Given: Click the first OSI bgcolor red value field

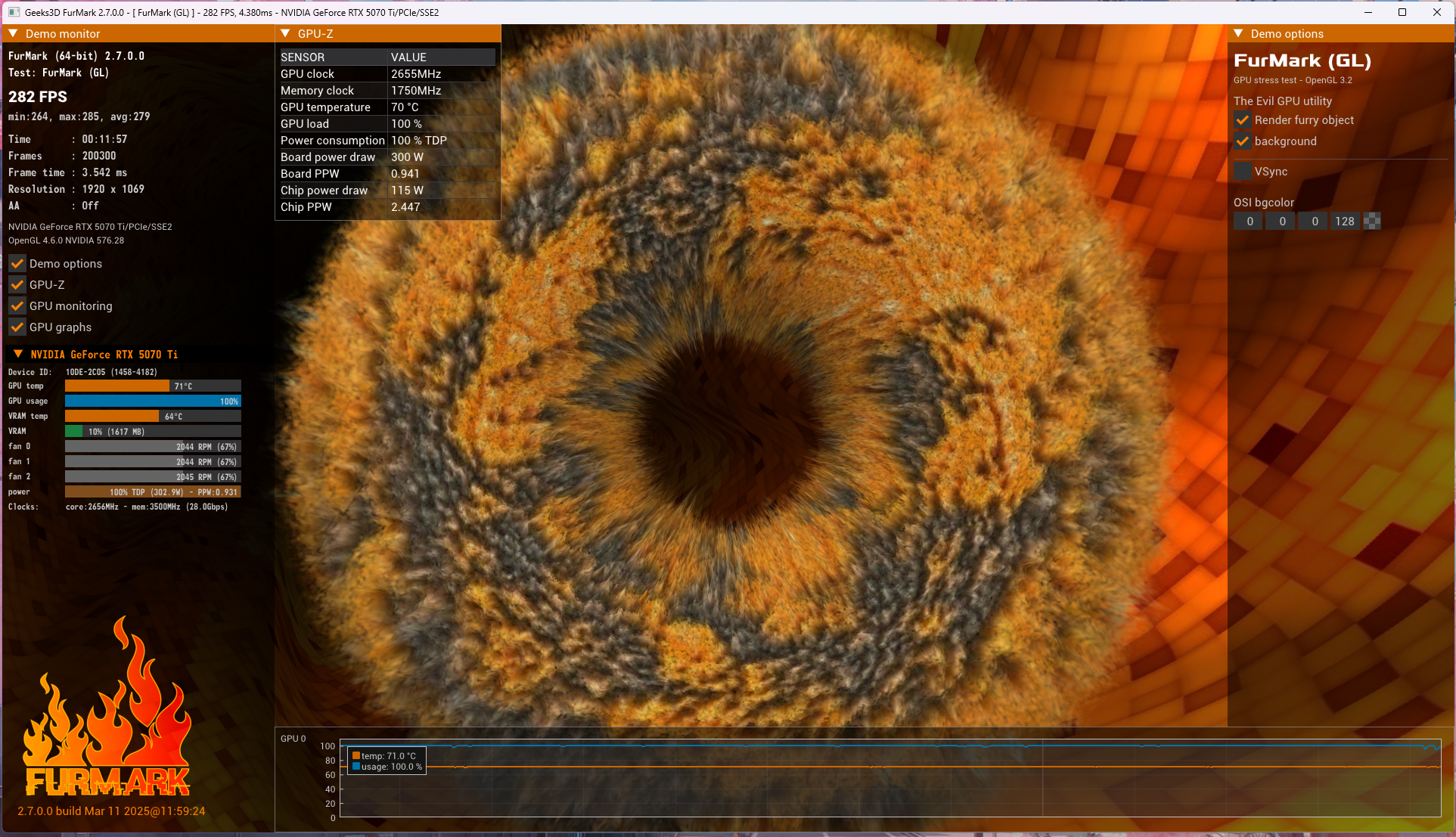Looking at the screenshot, I should (x=1250, y=221).
